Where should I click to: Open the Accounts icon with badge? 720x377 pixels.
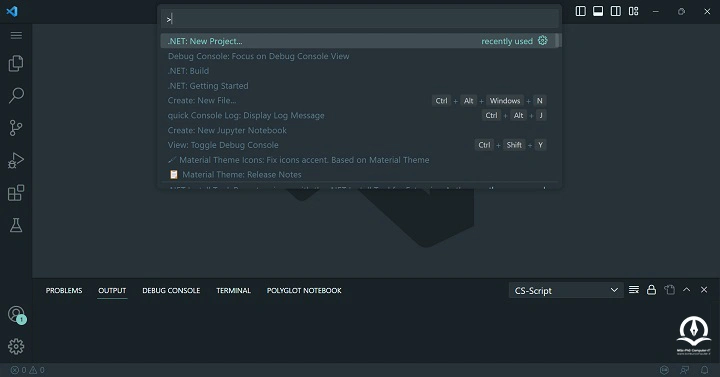coord(17,315)
